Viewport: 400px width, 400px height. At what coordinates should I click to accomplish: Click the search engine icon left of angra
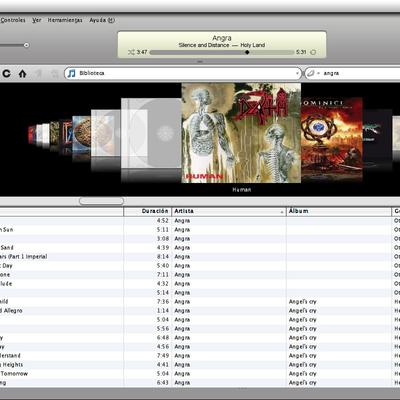pyautogui.click(x=310, y=73)
